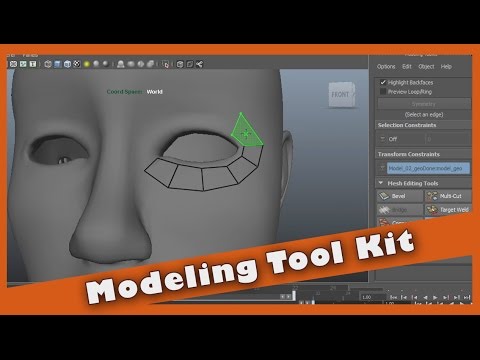Select the Bevel tool

coord(400,196)
